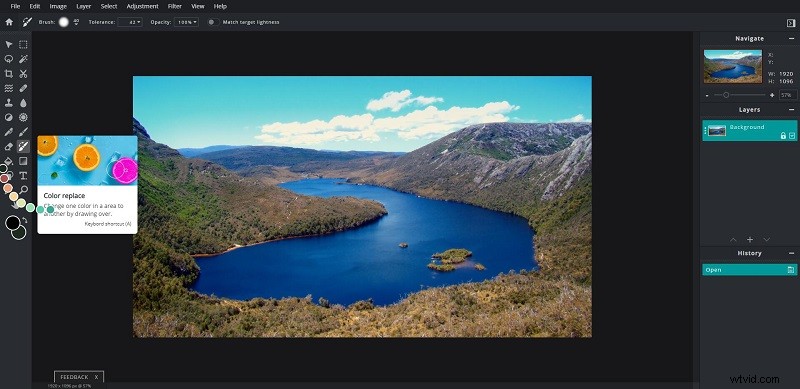Viewport: 800px width, 389px height.
Task: Click the Color replace icon in options bar
Action: [27, 22]
